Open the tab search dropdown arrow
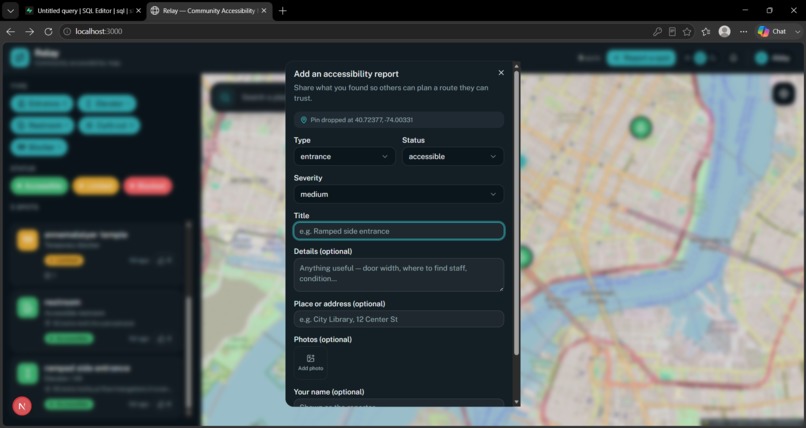Screen dimensions: 806x428 point(10,11)
